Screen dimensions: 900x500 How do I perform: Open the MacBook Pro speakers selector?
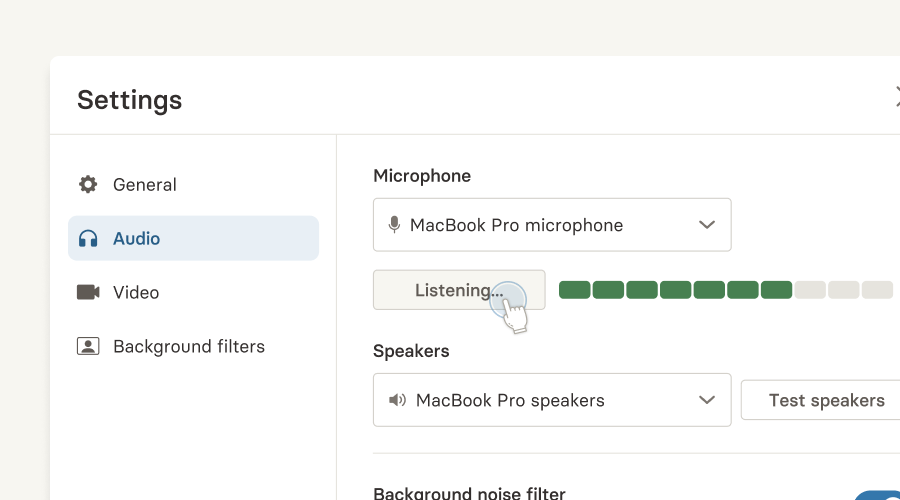552,400
